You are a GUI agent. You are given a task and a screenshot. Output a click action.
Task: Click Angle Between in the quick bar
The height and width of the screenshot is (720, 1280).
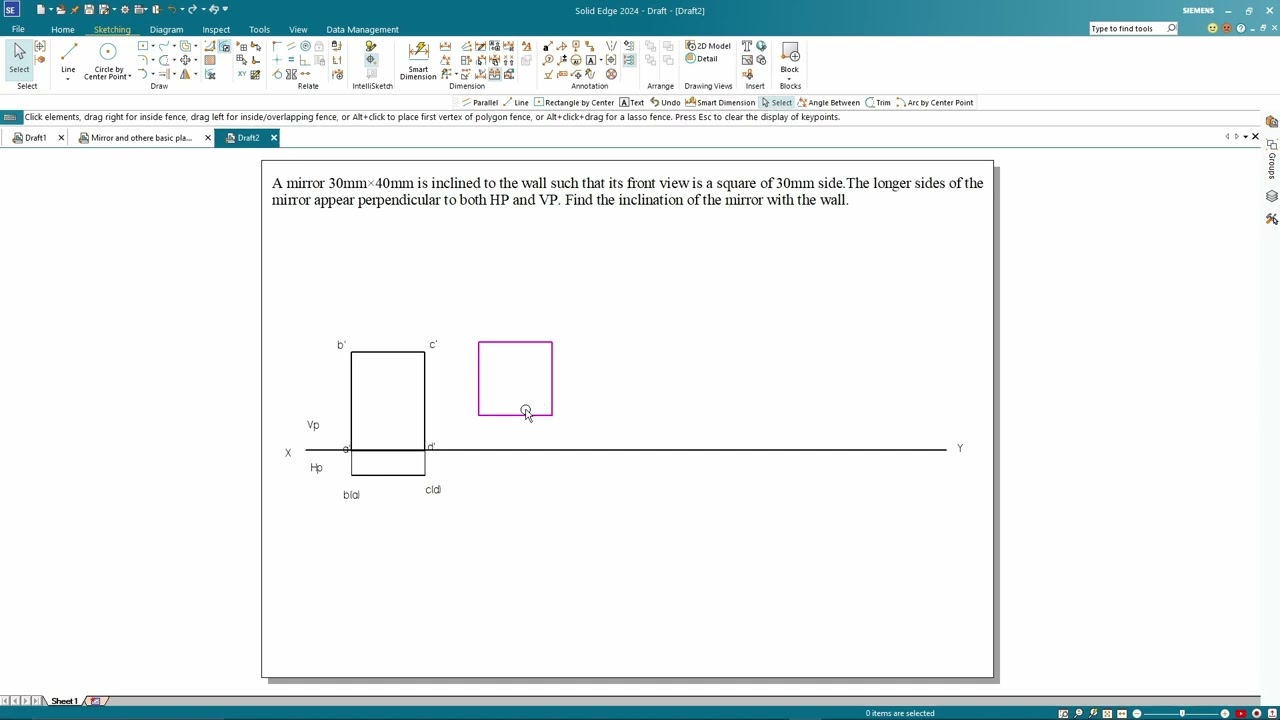[x=828, y=102]
